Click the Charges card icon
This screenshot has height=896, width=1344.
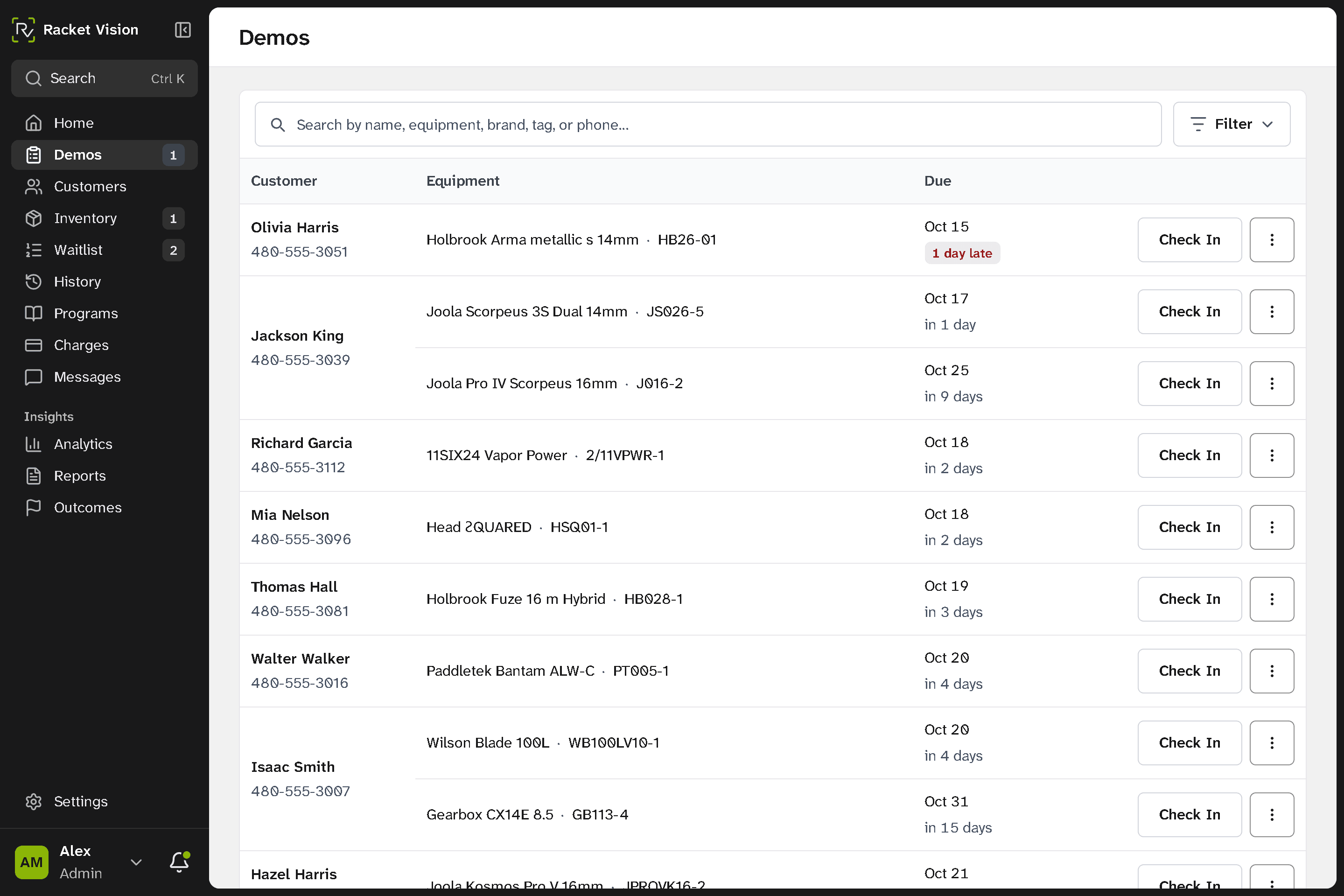(x=34, y=345)
